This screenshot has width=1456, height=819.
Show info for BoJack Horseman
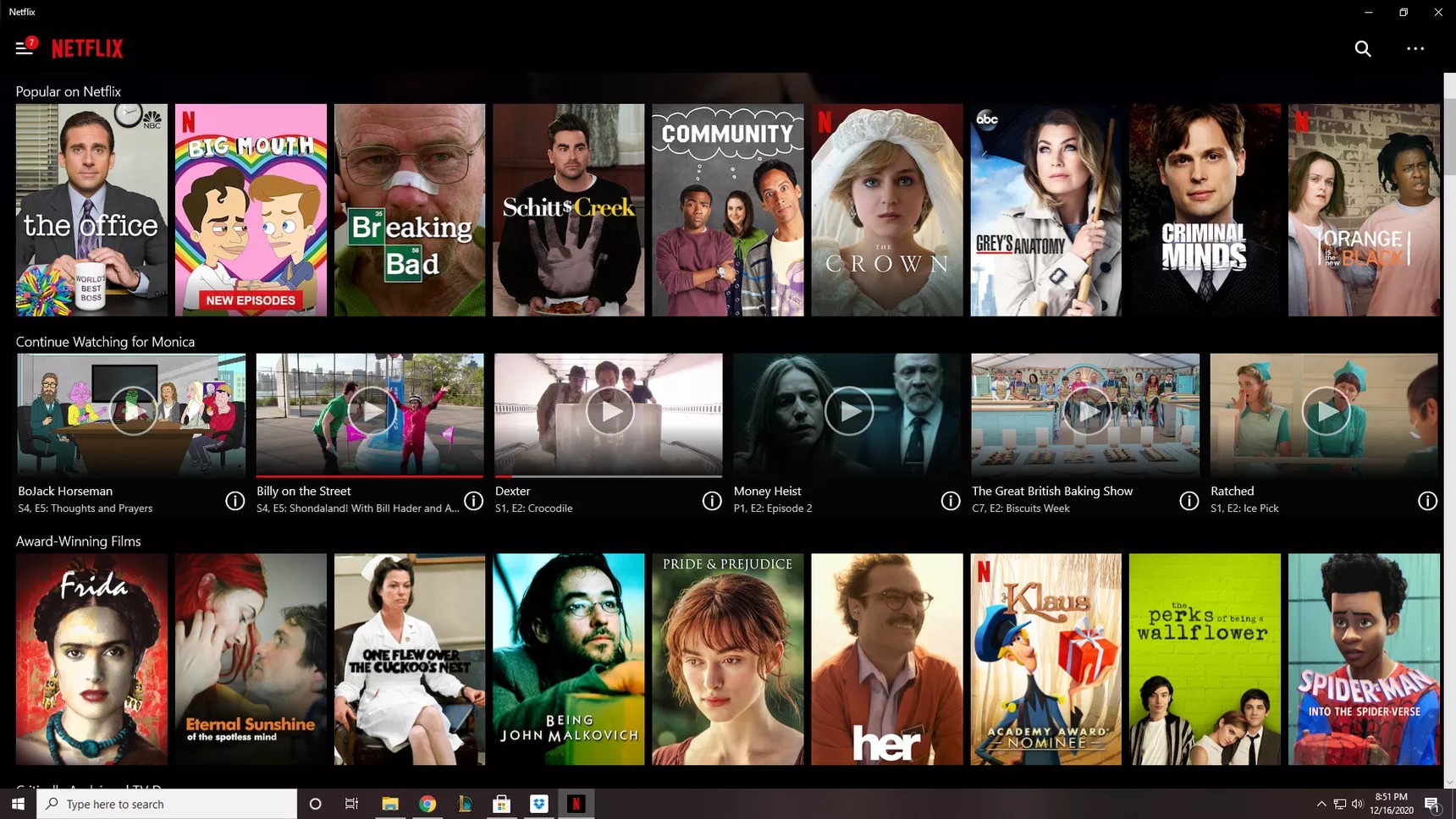(x=234, y=501)
